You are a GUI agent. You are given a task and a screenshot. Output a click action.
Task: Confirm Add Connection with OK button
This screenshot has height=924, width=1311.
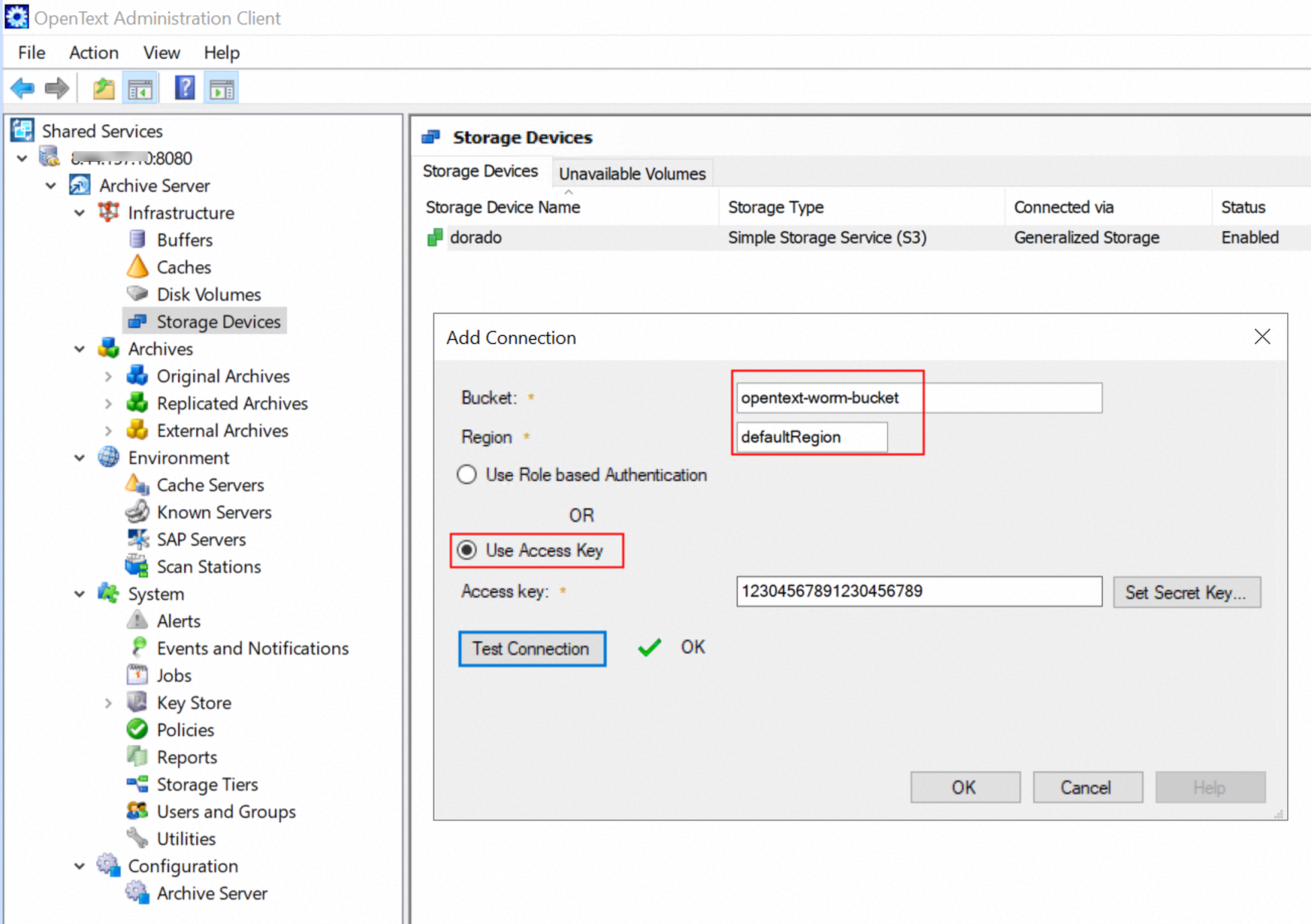click(965, 787)
